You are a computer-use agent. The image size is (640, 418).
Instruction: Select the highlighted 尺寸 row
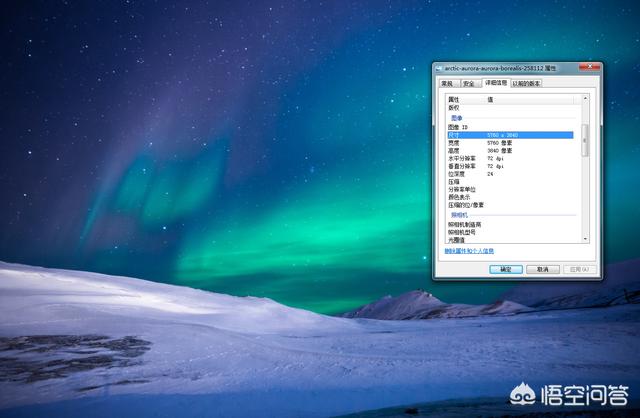[x=510, y=135]
